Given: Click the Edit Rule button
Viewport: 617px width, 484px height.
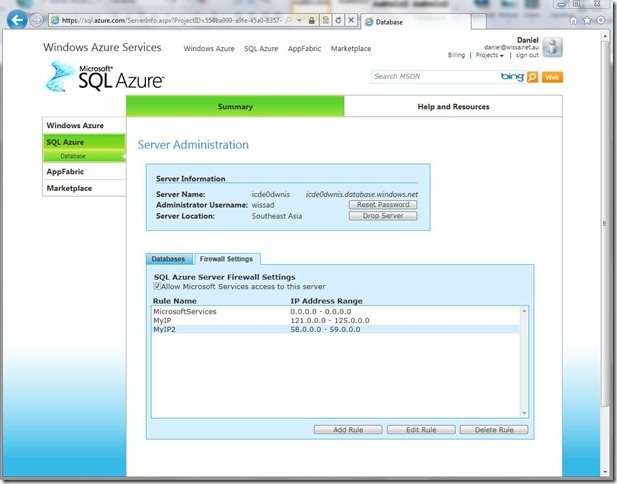Looking at the screenshot, I should [421, 430].
